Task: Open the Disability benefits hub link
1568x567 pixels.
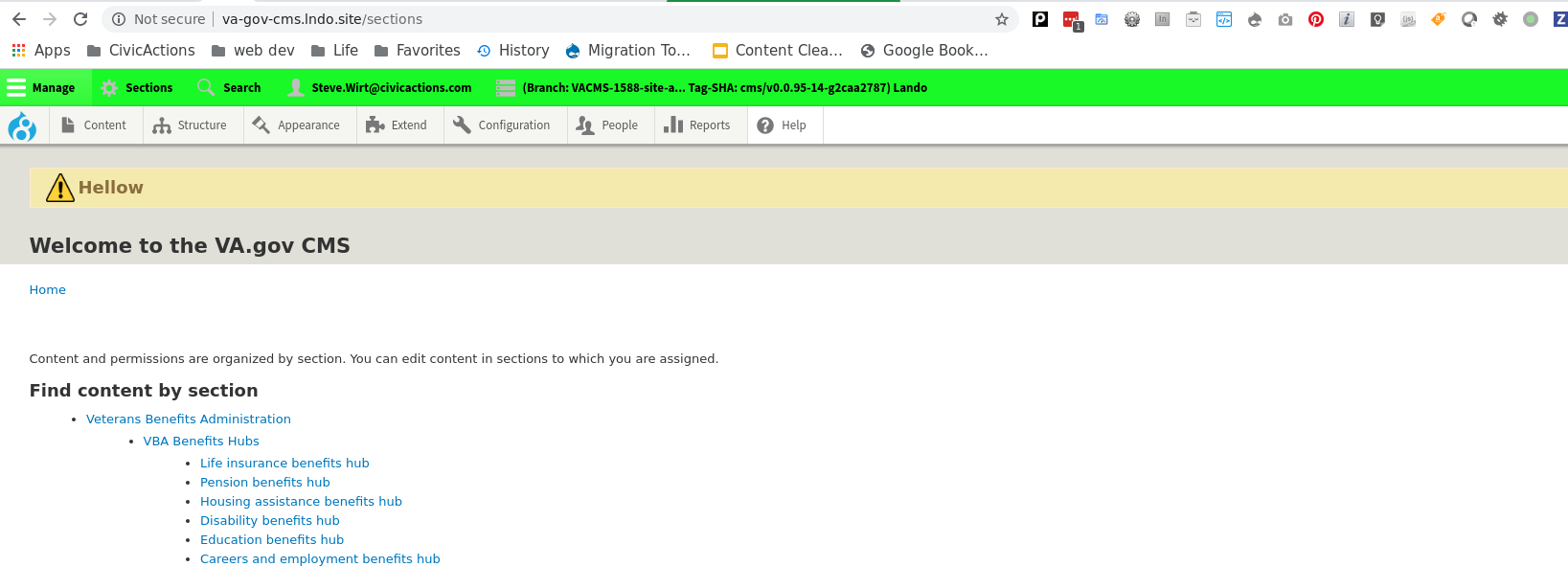Action: pos(270,521)
